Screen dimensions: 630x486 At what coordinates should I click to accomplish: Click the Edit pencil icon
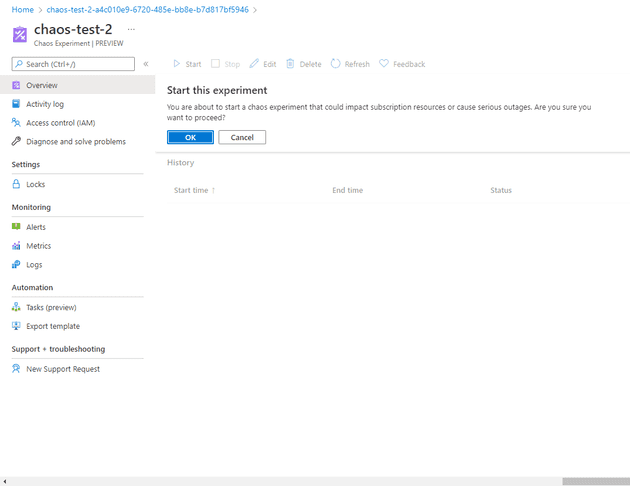pos(254,63)
